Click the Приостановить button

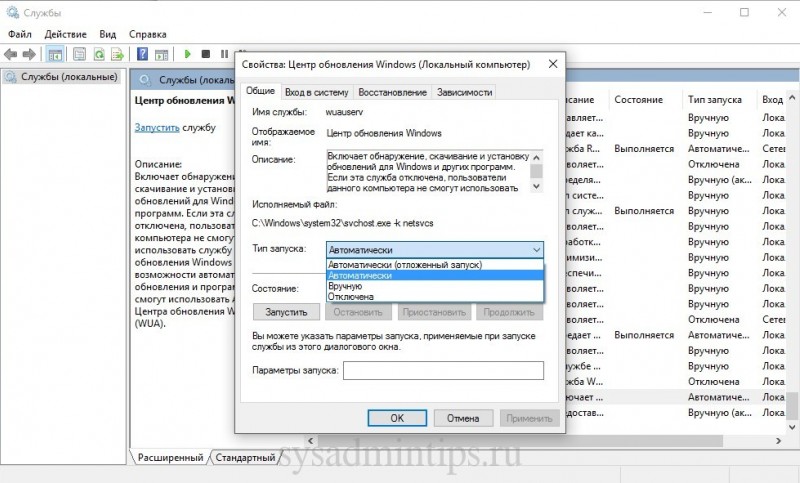click(434, 312)
